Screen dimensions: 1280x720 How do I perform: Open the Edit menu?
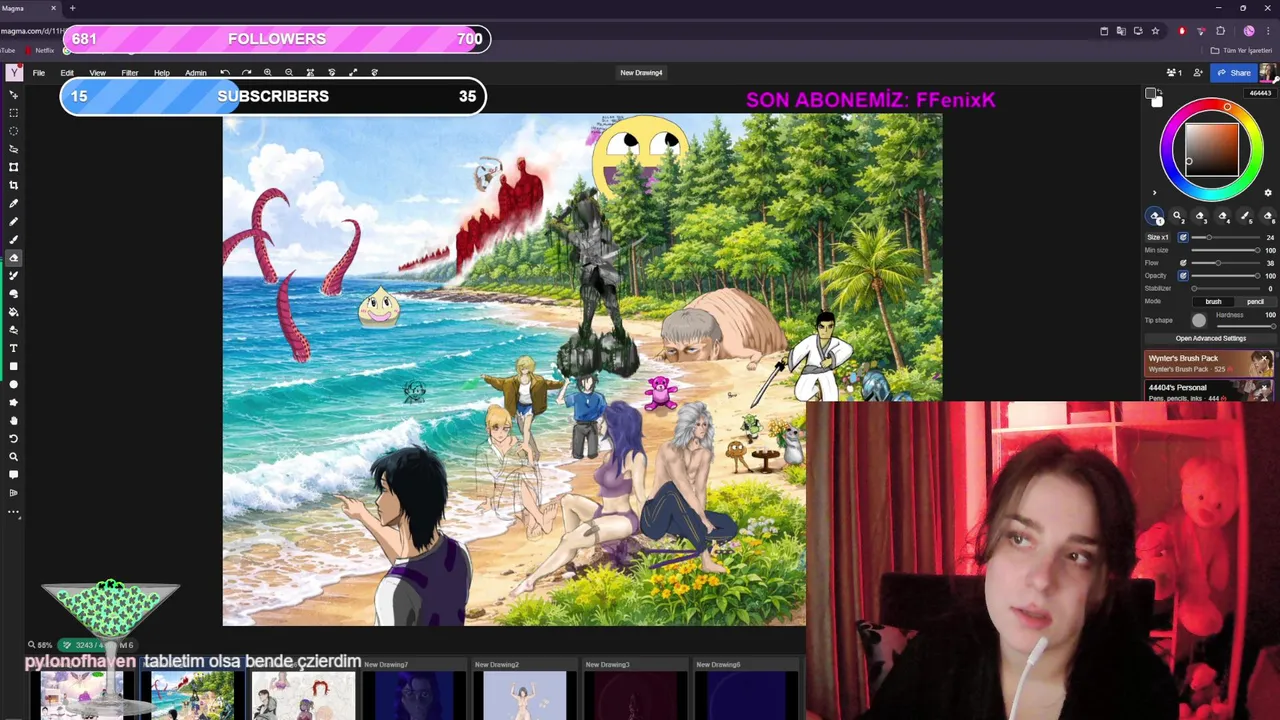67,73
